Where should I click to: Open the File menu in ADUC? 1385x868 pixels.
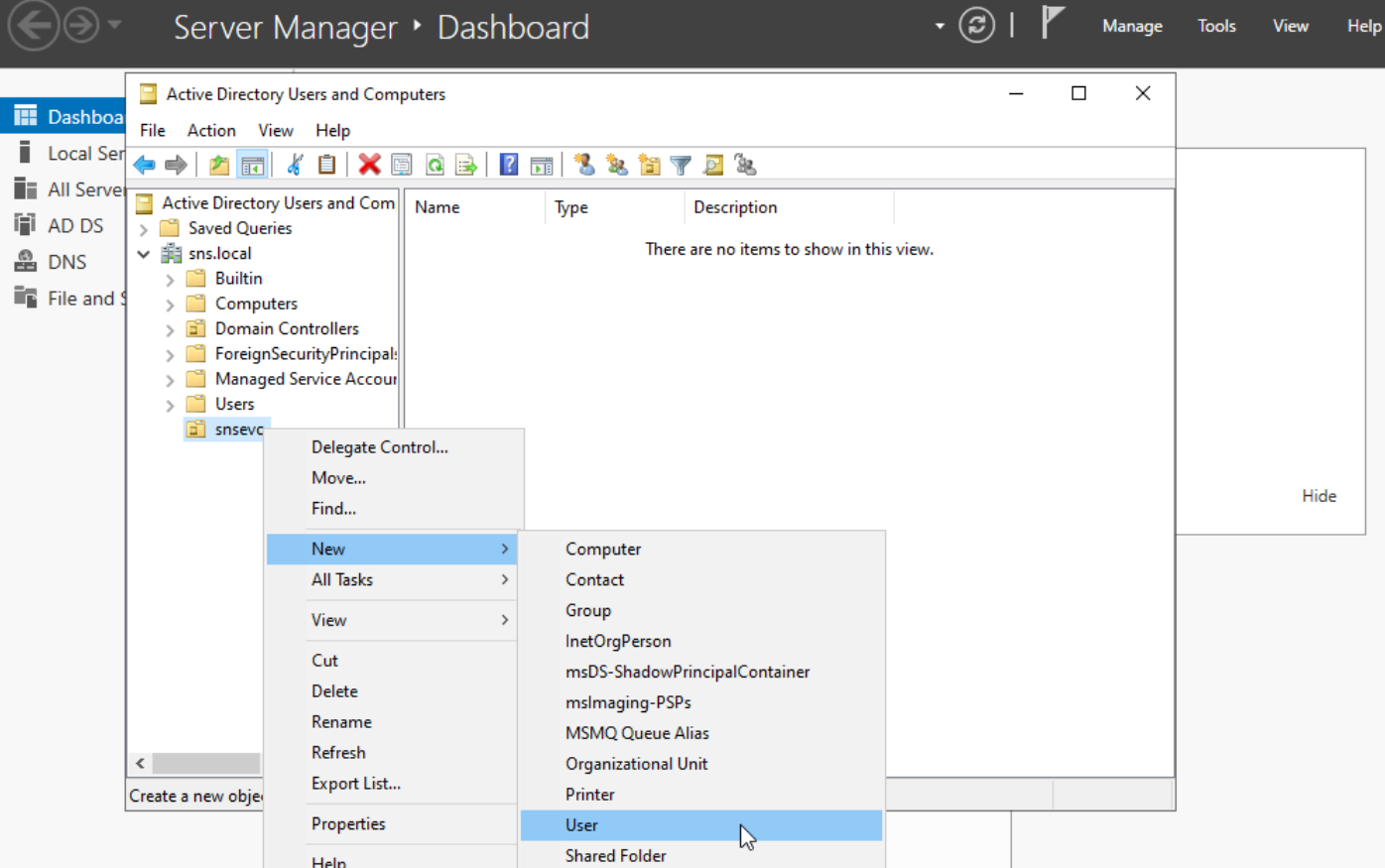coord(153,130)
